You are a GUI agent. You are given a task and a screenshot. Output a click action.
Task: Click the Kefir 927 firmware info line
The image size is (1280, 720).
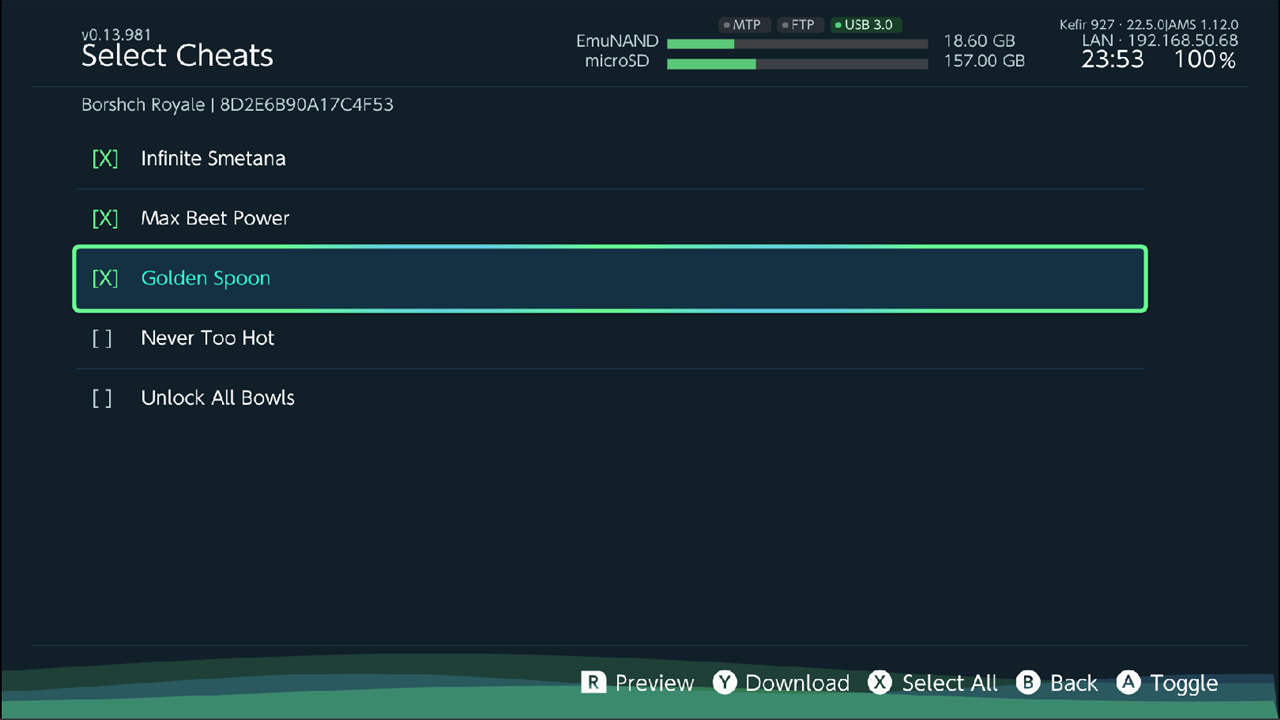(1149, 25)
